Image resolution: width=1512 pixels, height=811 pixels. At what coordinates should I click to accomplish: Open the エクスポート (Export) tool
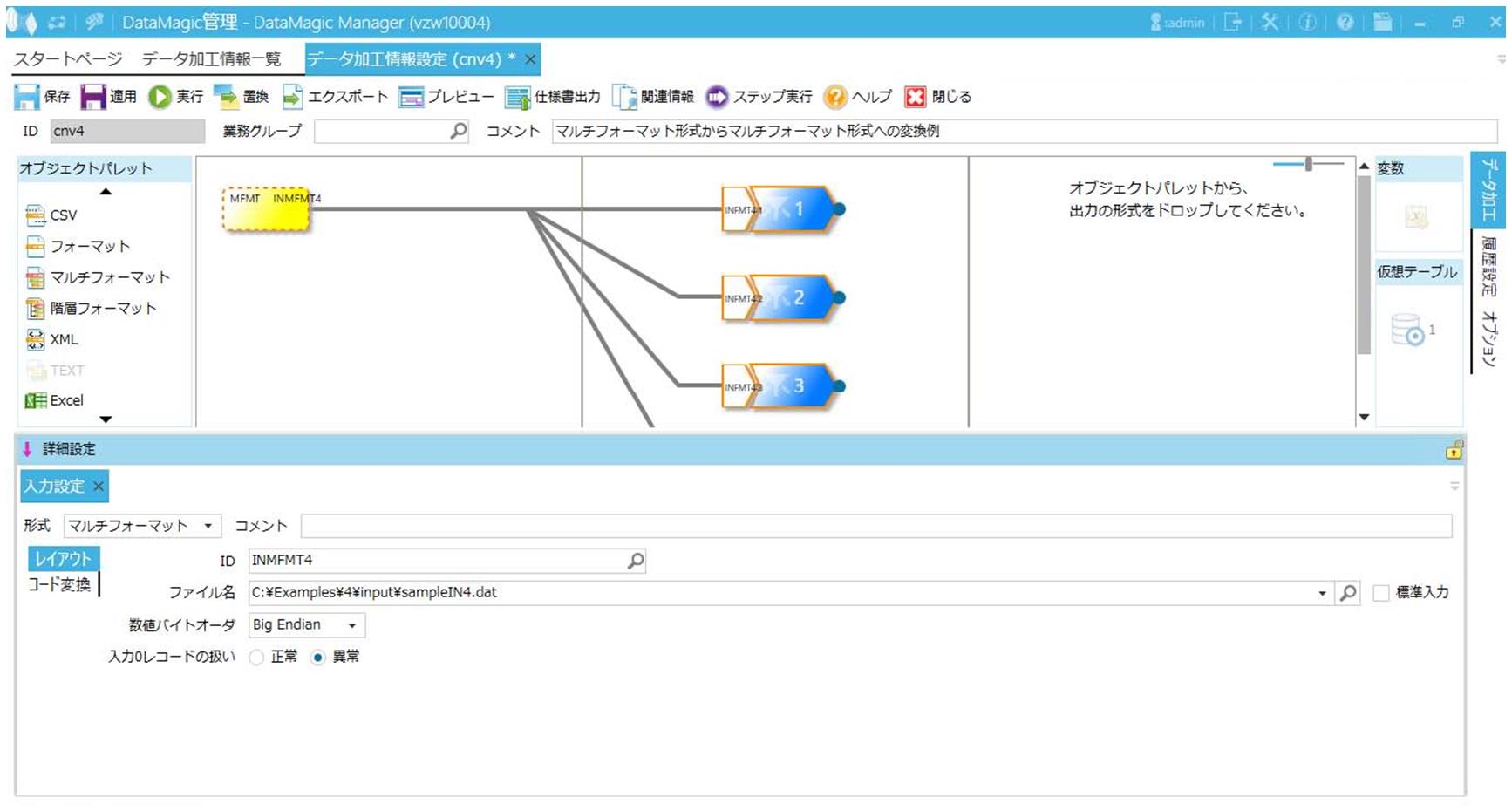293,97
